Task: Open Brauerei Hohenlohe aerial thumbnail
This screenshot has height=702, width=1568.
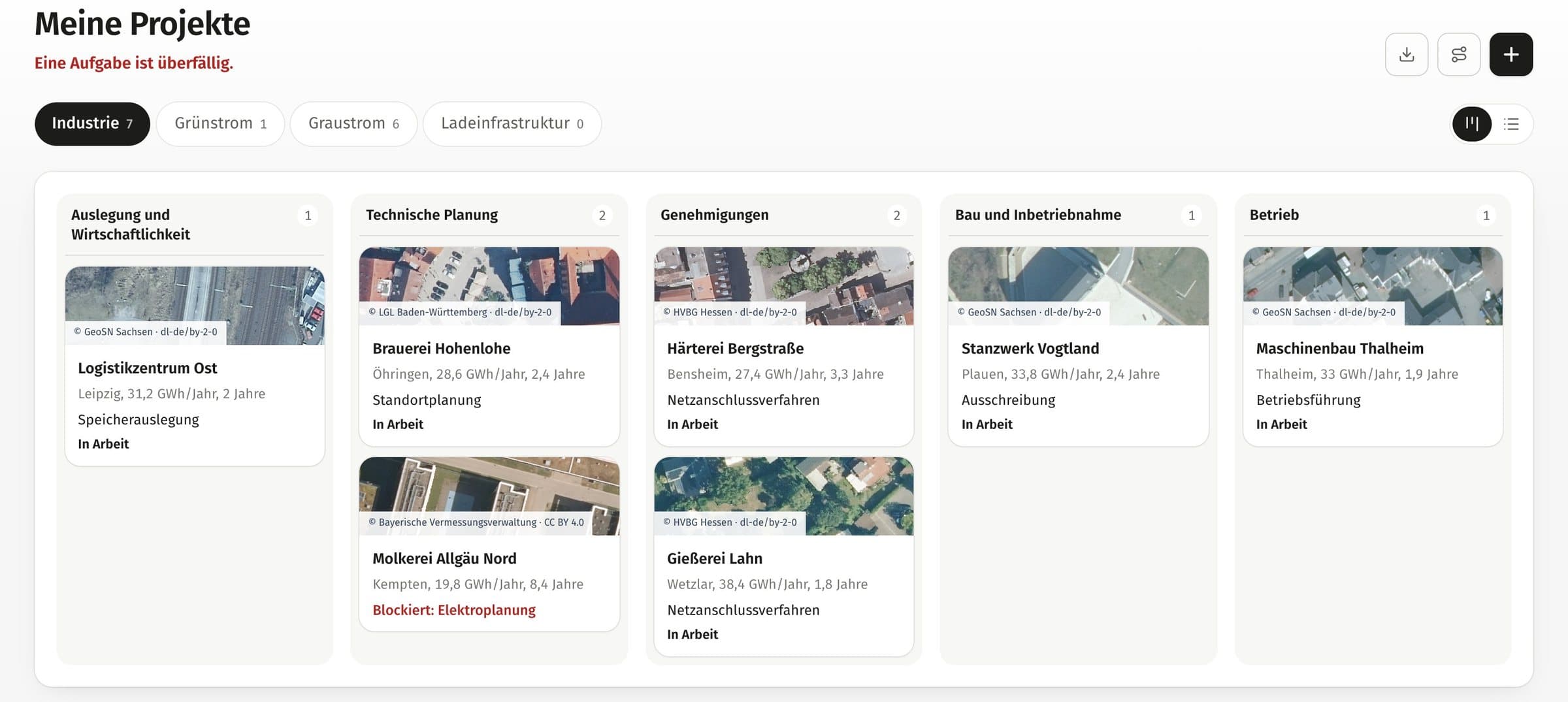Action: pyautogui.click(x=489, y=285)
